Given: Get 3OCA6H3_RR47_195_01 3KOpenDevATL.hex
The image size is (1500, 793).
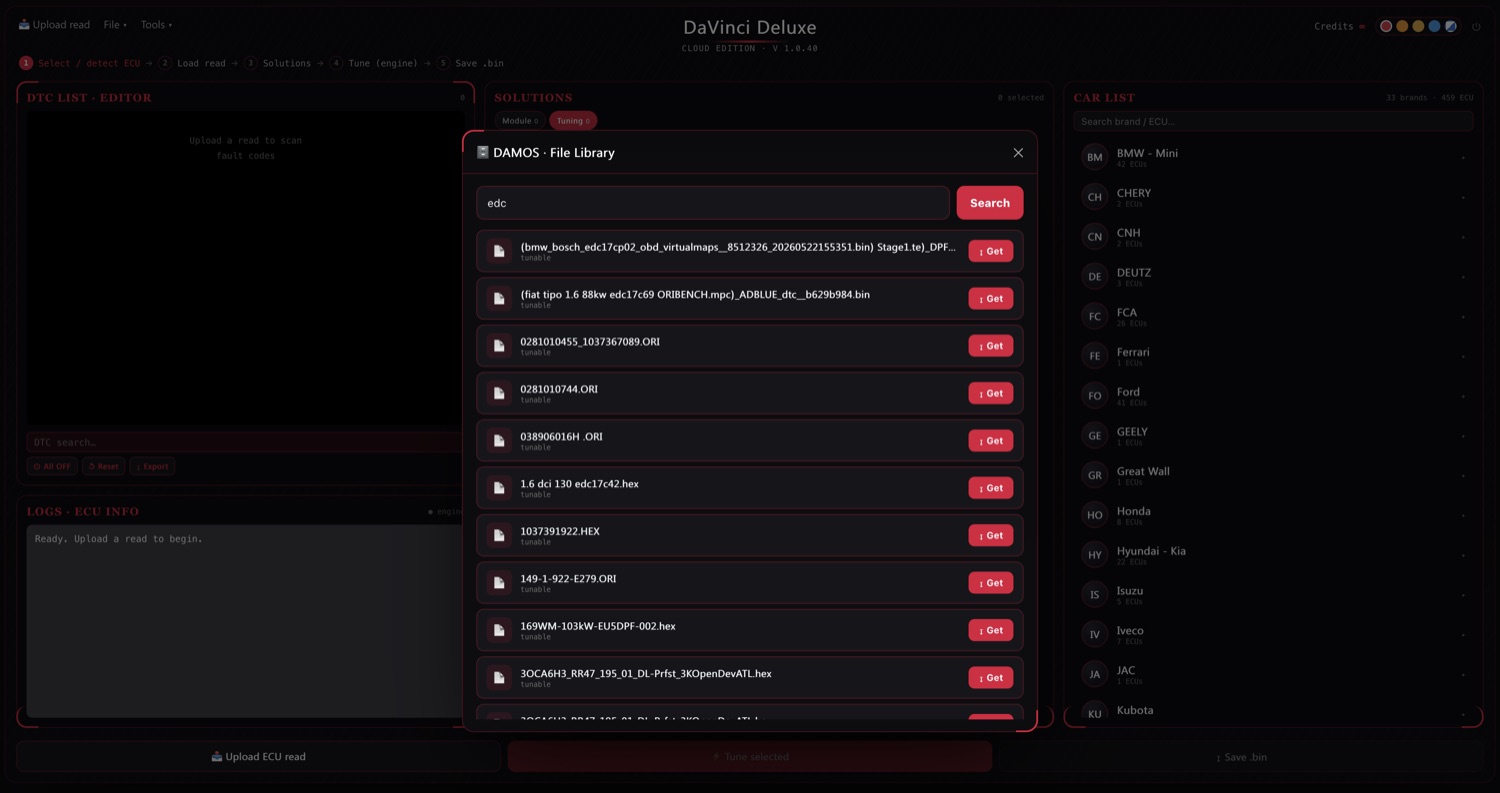Looking at the screenshot, I should click(990, 678).
